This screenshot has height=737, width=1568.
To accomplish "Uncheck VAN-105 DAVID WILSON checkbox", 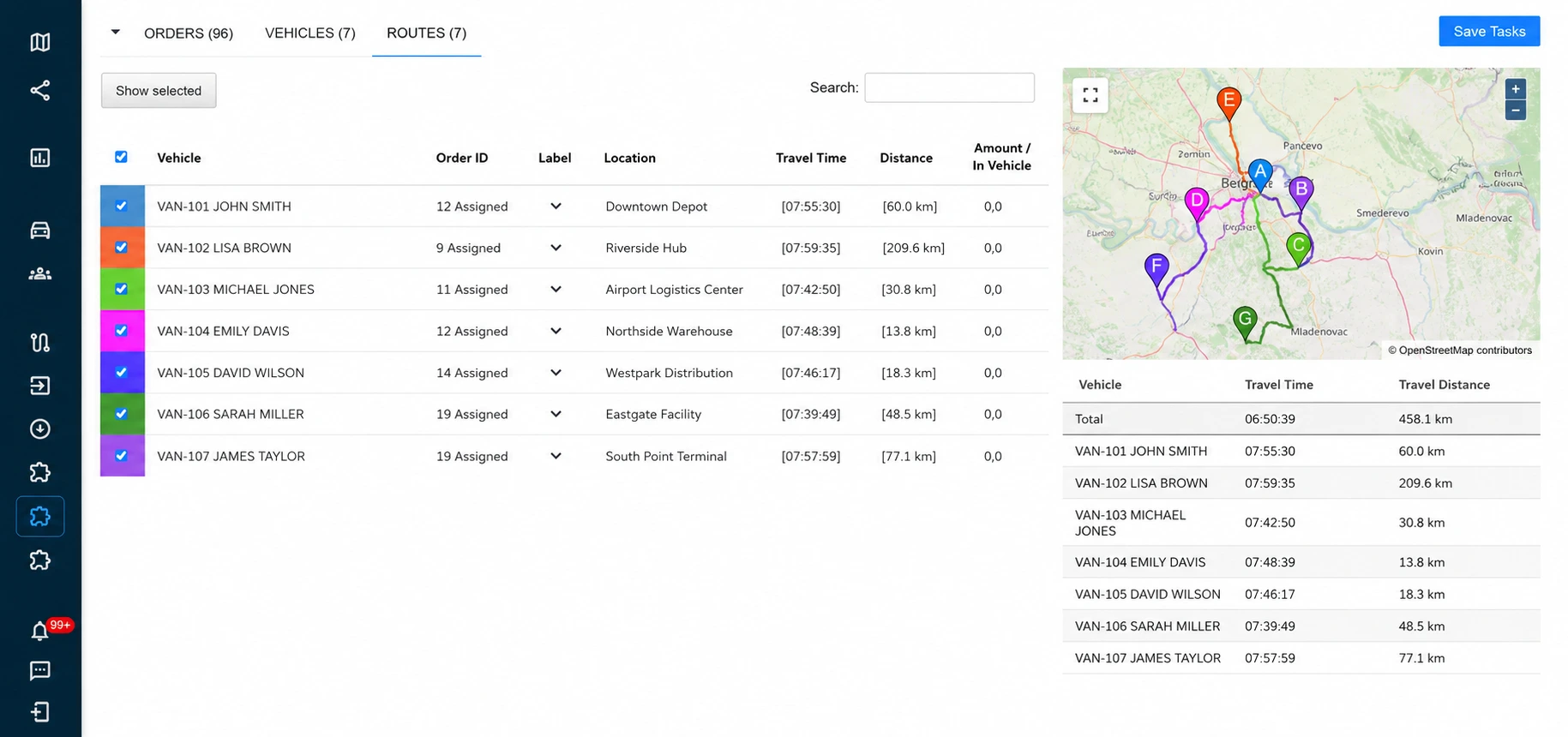I will 121,372.
